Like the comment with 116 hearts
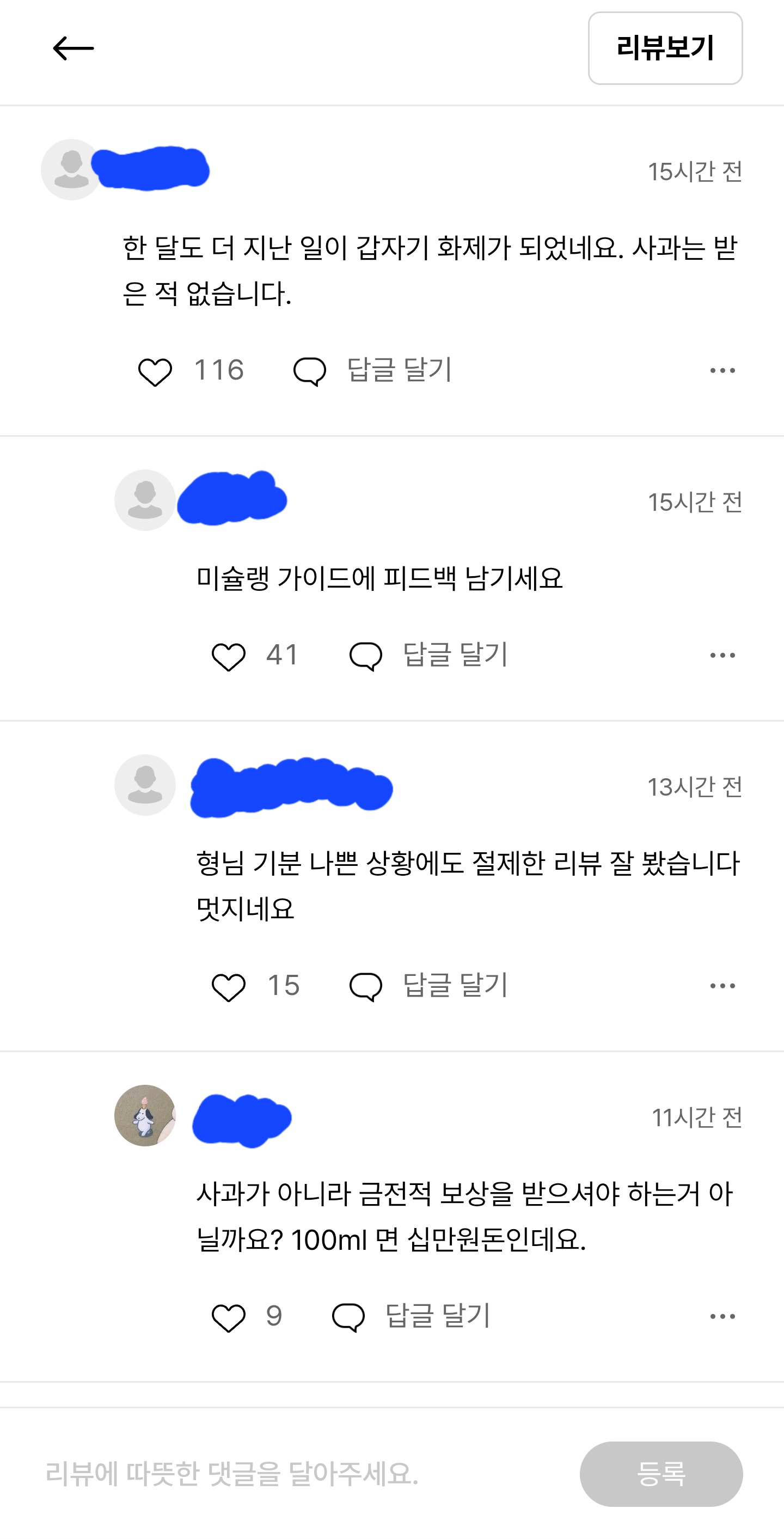 click(155, 371)
